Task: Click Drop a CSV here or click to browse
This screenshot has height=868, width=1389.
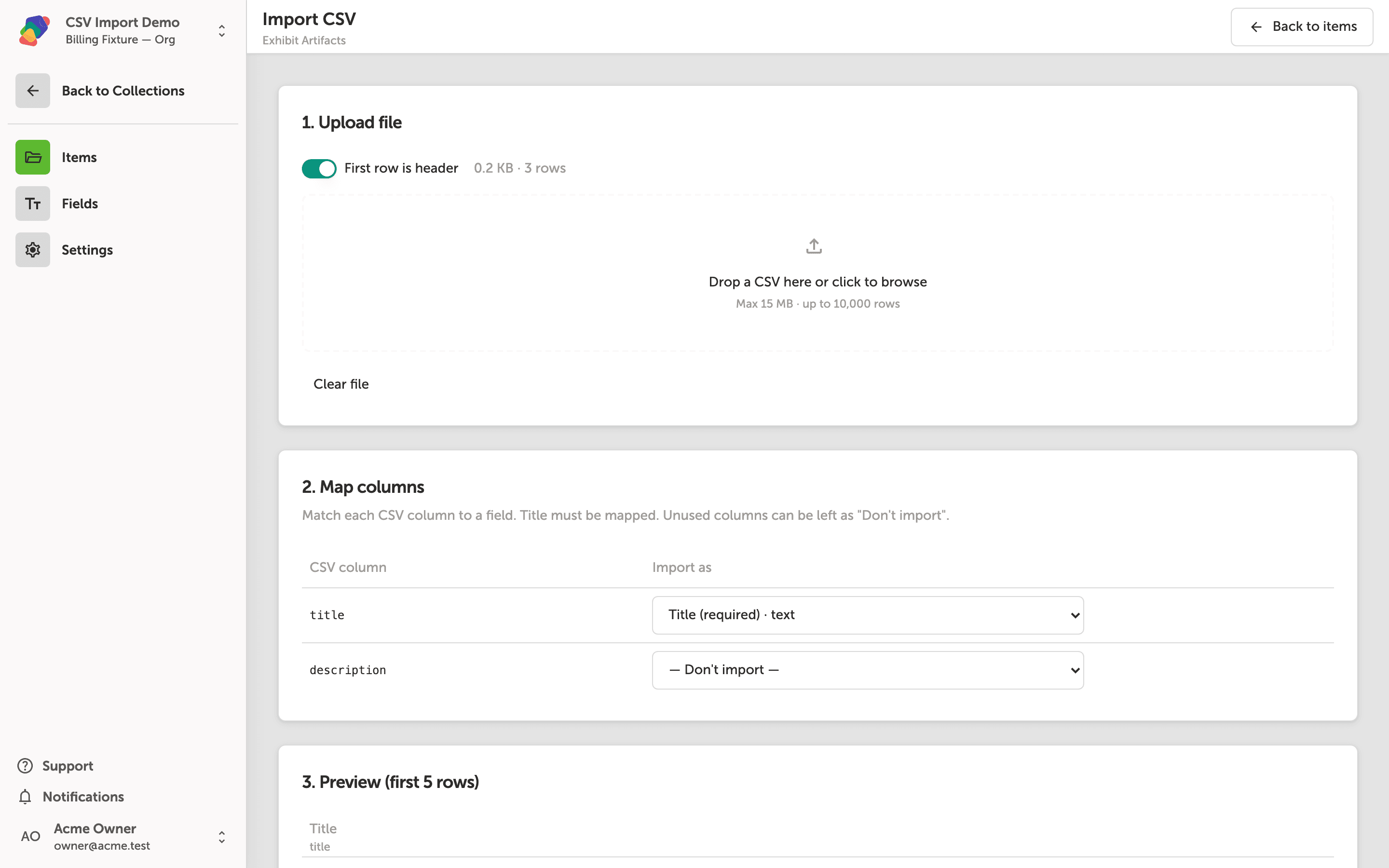Action: [817, 282]
